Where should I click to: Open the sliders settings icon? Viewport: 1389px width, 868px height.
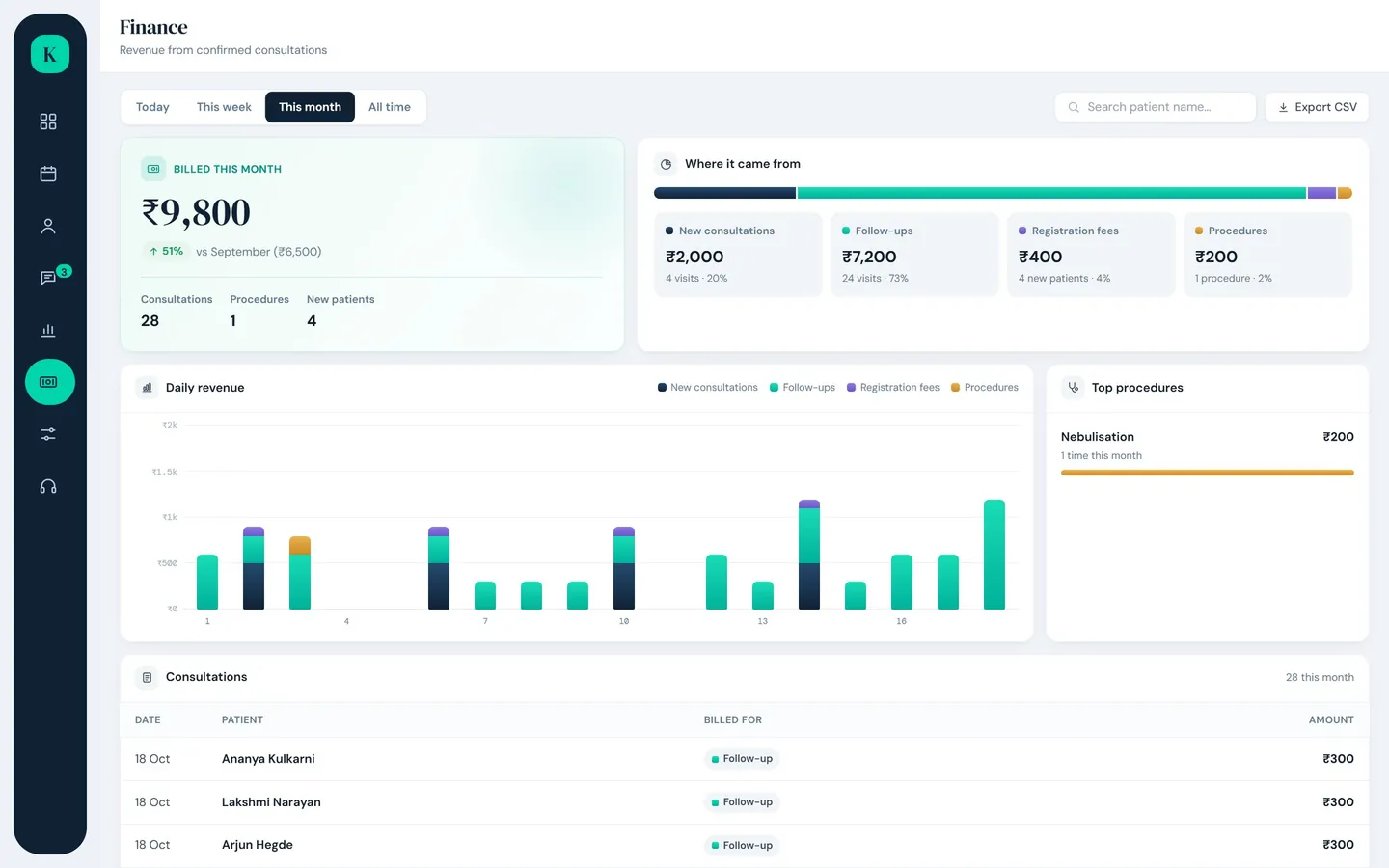[x=48, y=434]
